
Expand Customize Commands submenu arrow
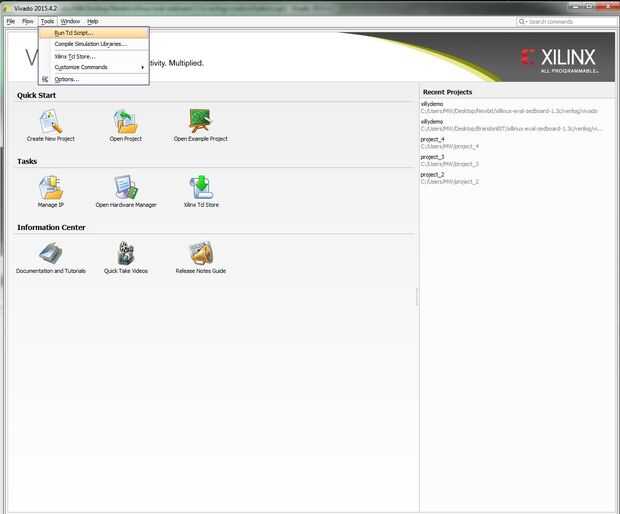142,68
